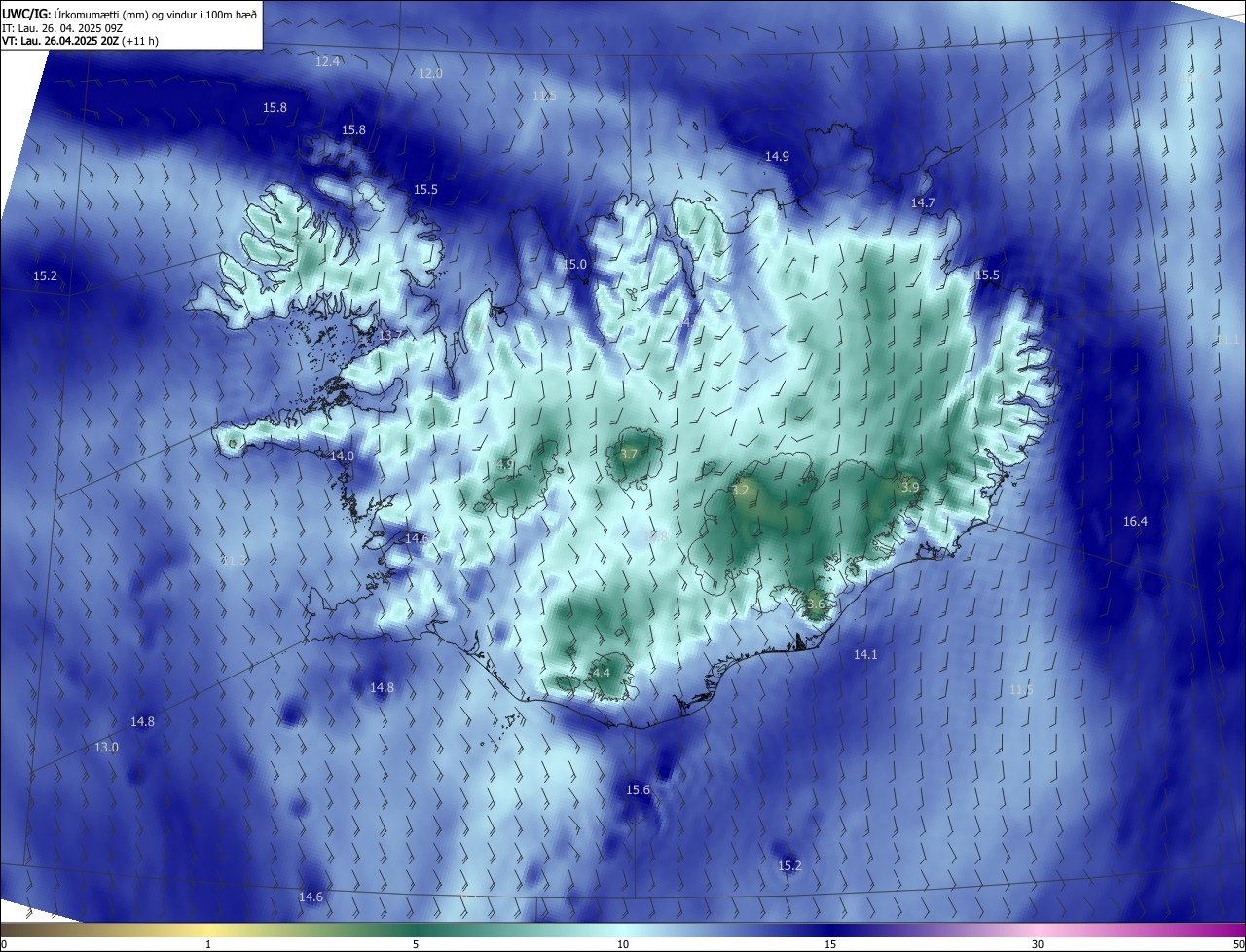Click the 13.0 value label
1246x952 pixels.
(106, 748)
